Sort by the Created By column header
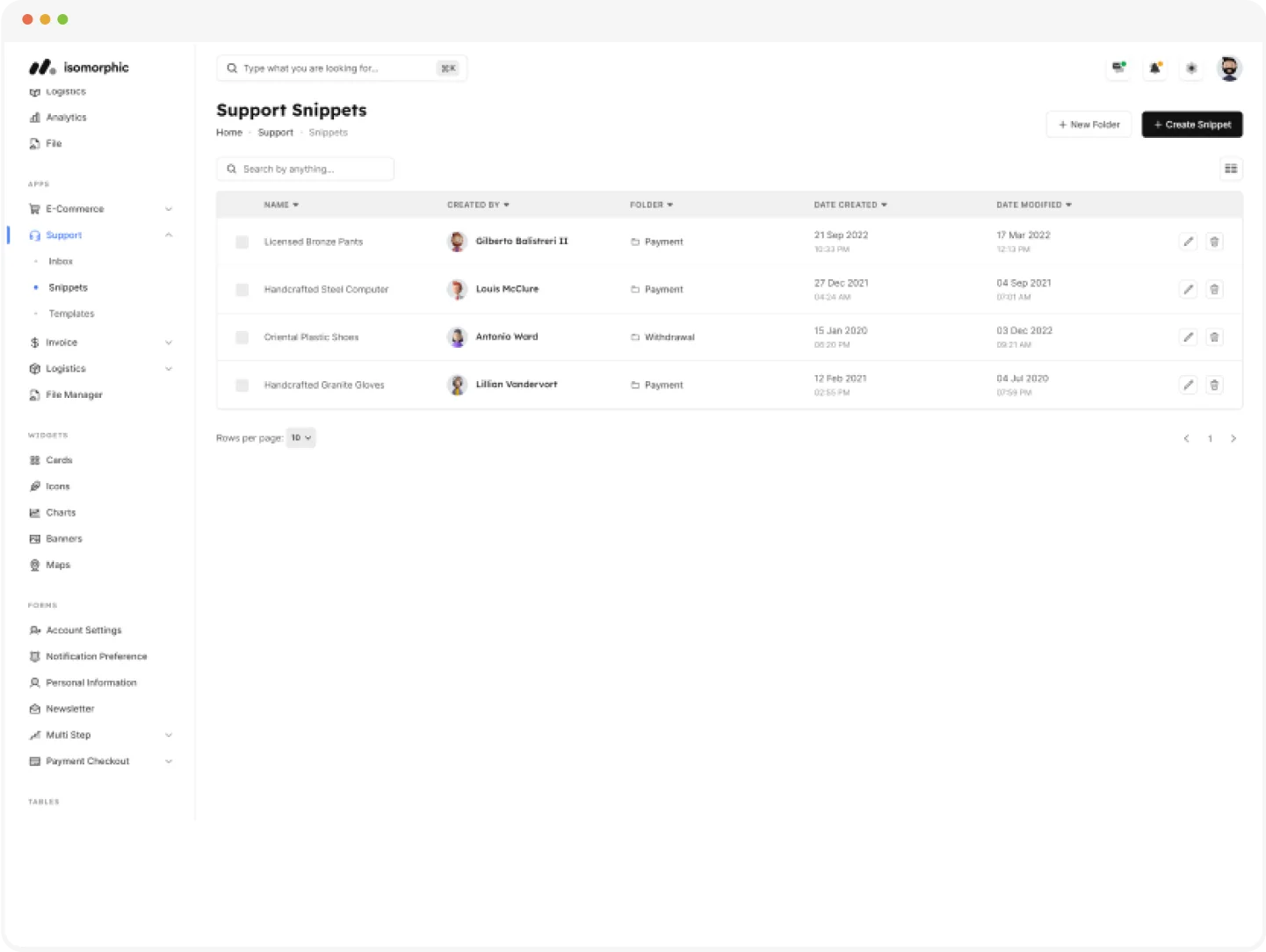 pos(478,205)
